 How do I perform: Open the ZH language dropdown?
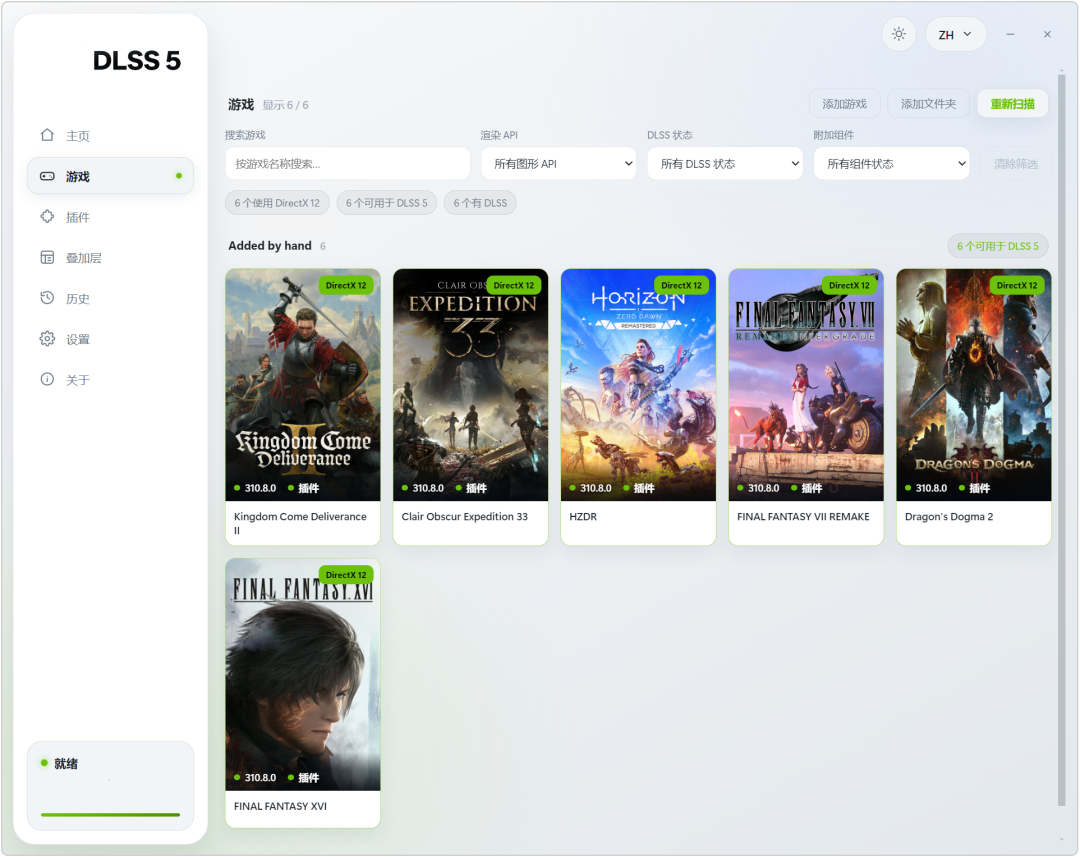coord(955,34)
